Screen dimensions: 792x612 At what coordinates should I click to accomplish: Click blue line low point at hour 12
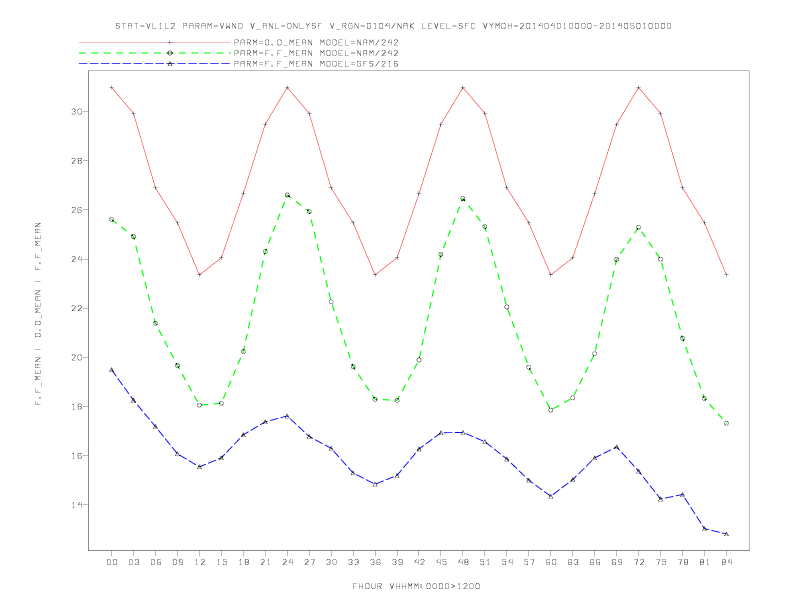(200, 467)
